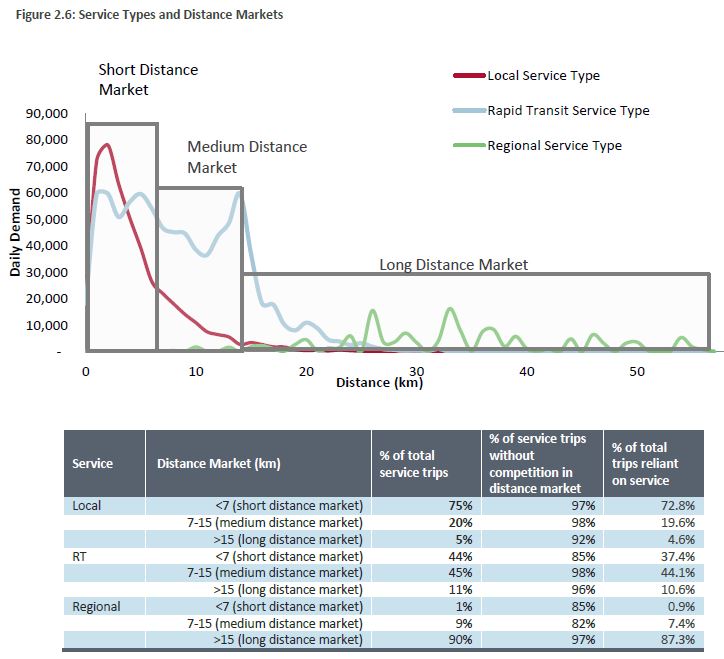Select the 'Service' table column header

92,464
